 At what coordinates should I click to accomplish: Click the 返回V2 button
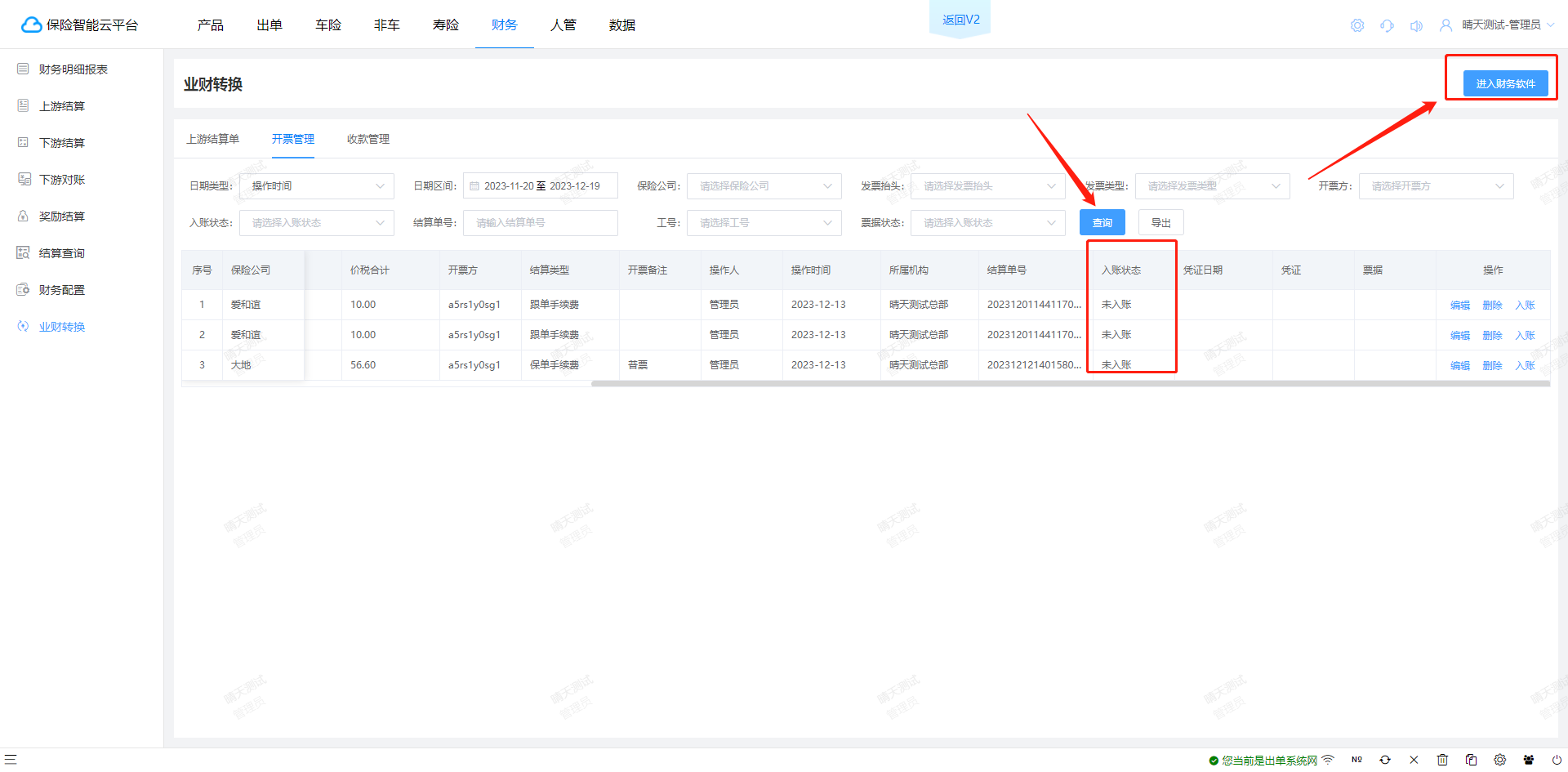[x=960, y=20]
